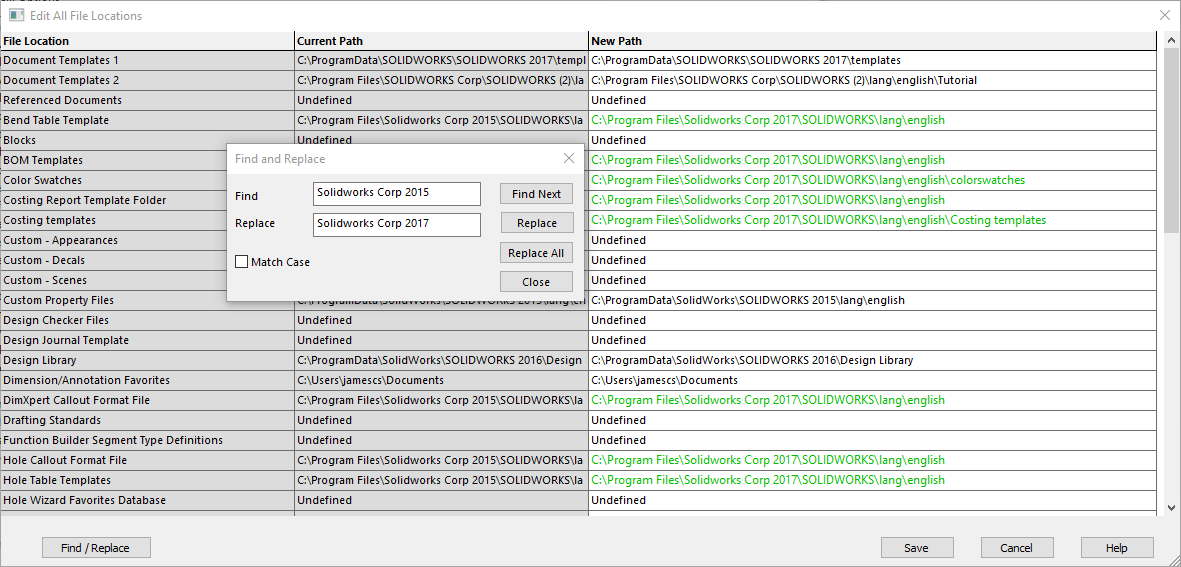
Task: Close the Edit All File Locations window
Action: (1164, 15)
